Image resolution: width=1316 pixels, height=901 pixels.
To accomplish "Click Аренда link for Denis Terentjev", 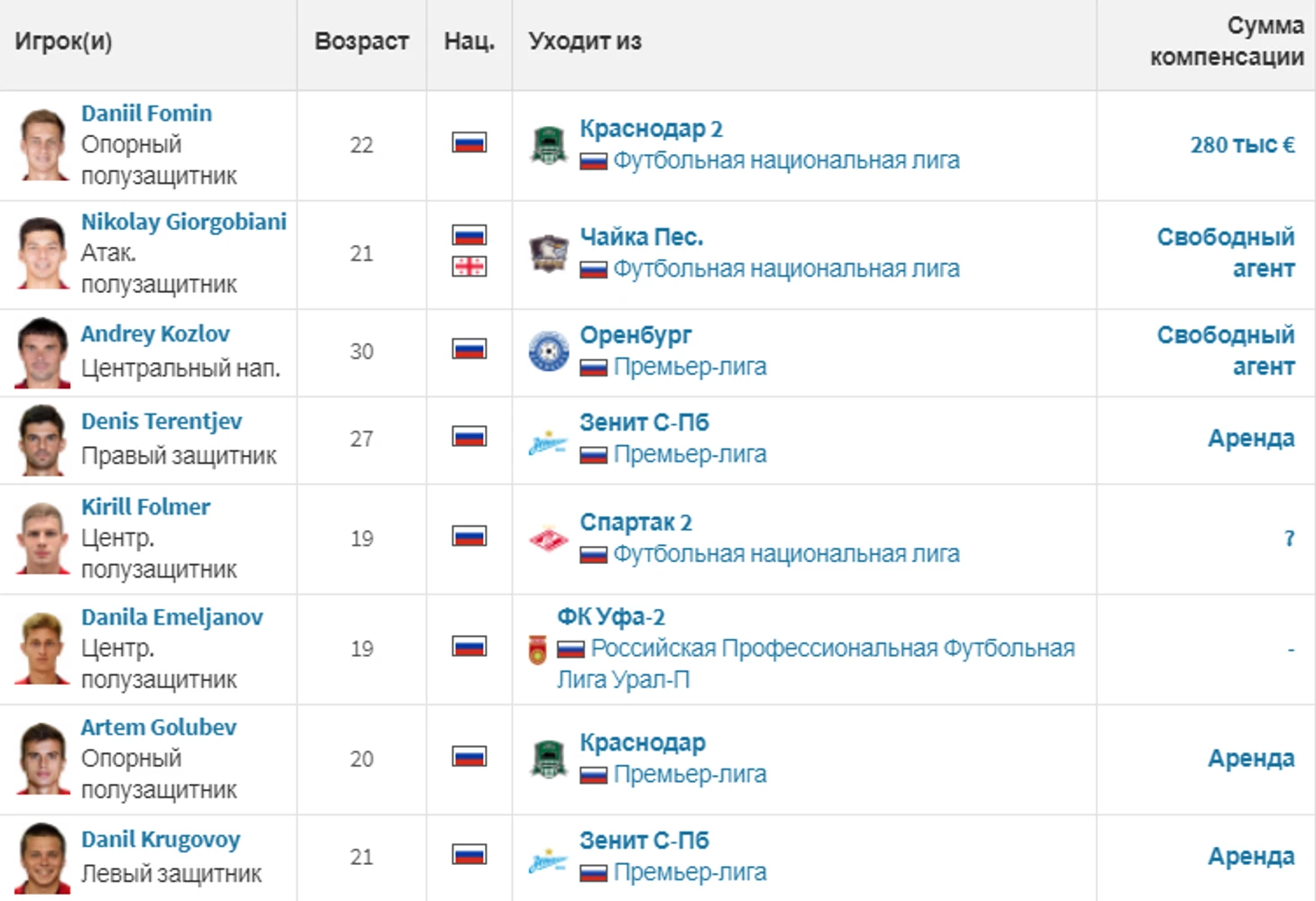I will (x=1251, y=439).
